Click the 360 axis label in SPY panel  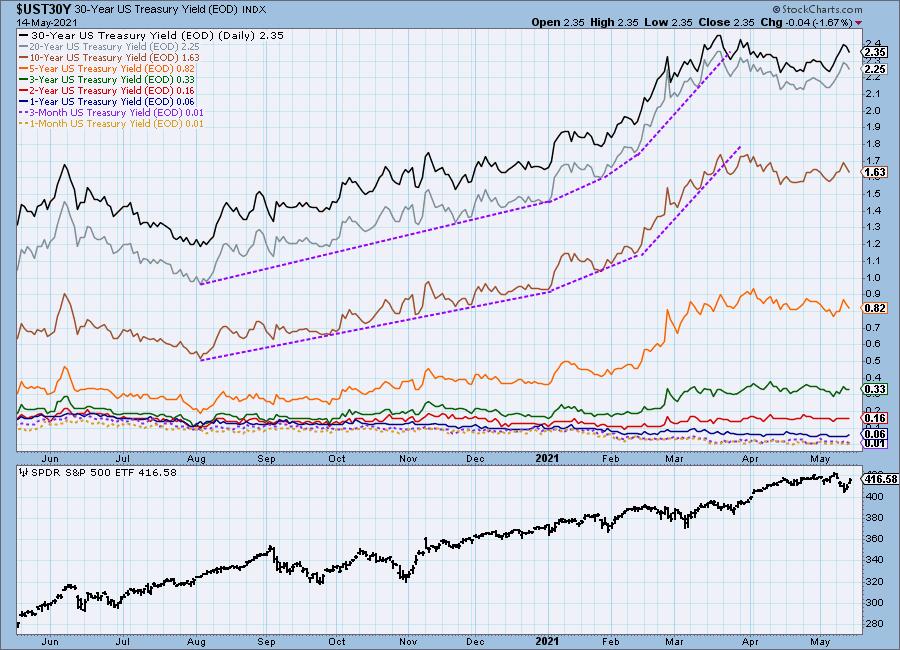[x=874, y=539]
